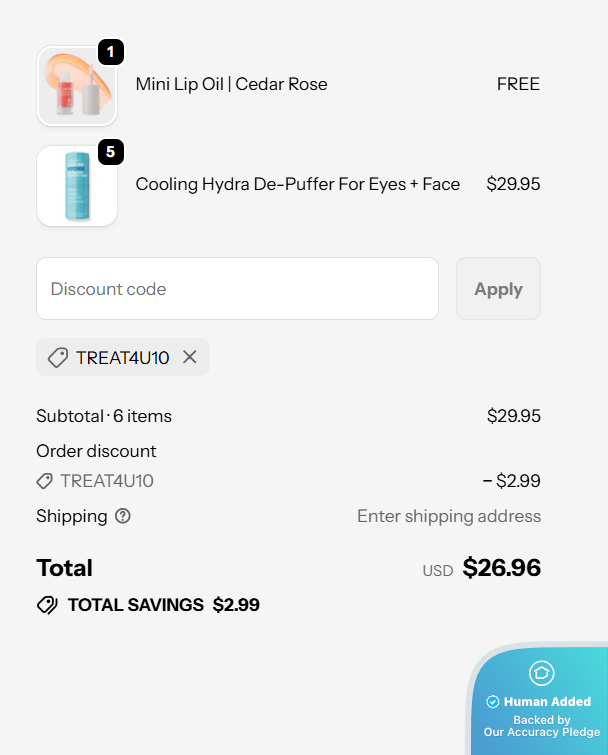Click the quantity 5 badge on De-Puffer
The width and height of the screenshot is (608, 755).
[x=110, y=153]
